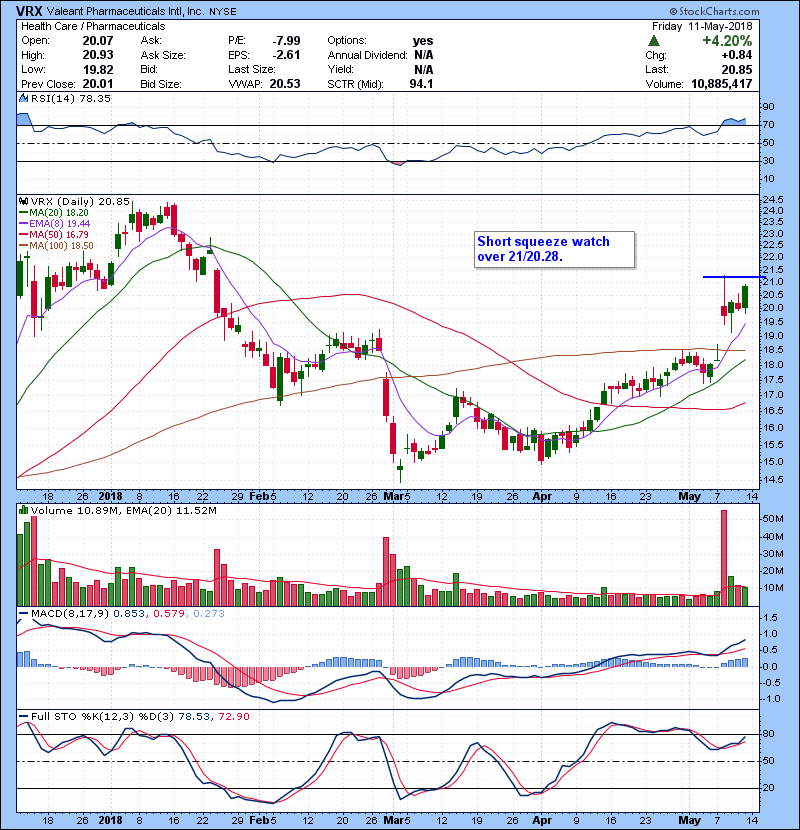
Task: Click the Last Size label
Action: [251, 69]
